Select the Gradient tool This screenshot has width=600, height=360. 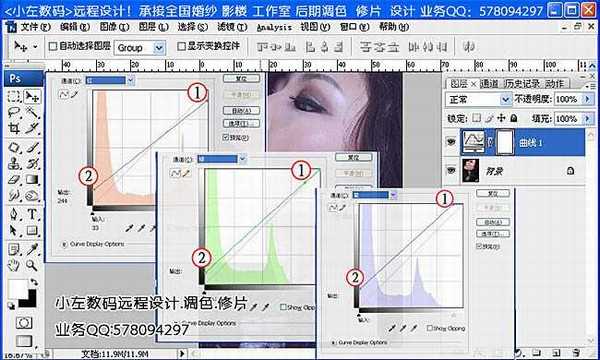click(32, 179)
